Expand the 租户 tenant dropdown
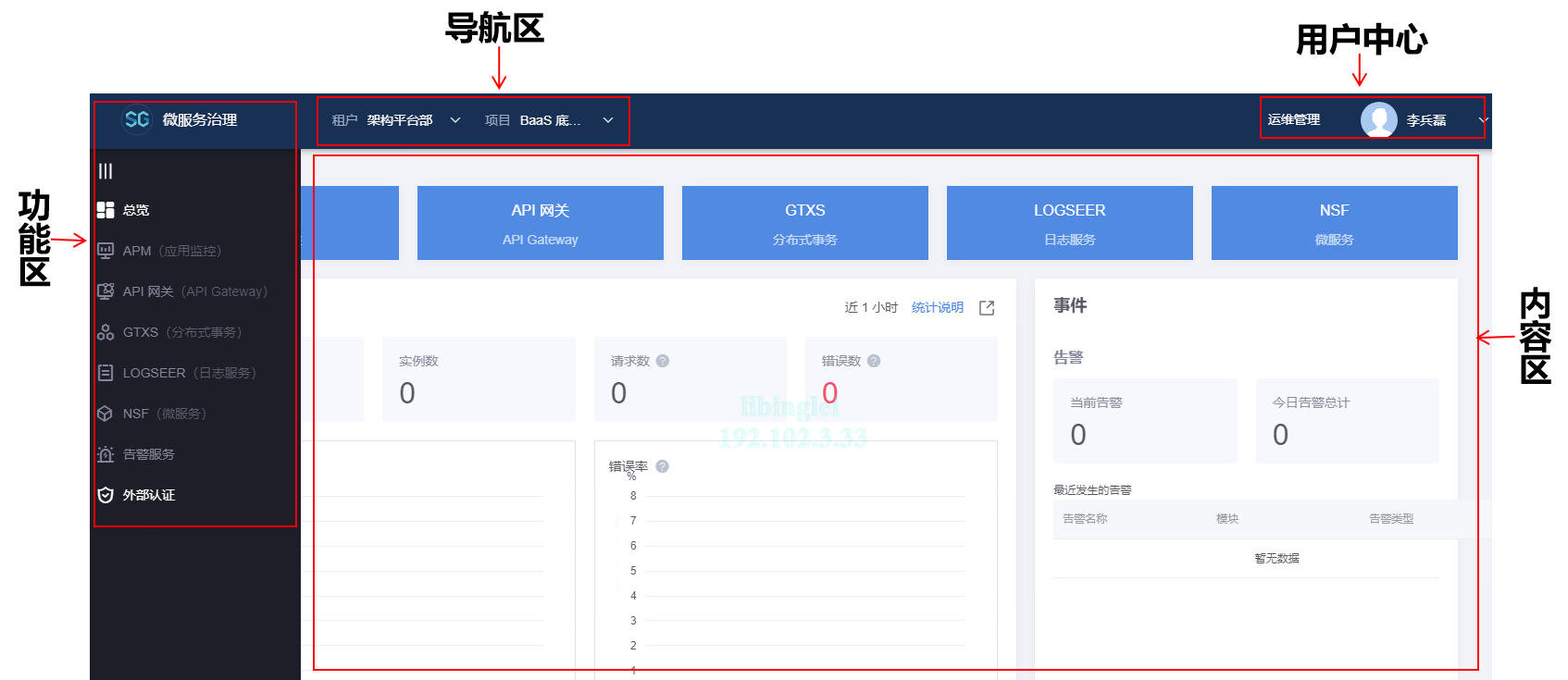 pos(454,120)
